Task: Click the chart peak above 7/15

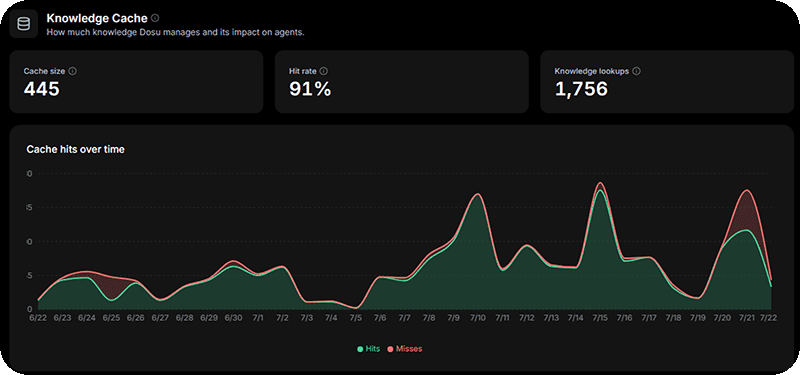Action: pyautogui.click(x=601, y=184)
